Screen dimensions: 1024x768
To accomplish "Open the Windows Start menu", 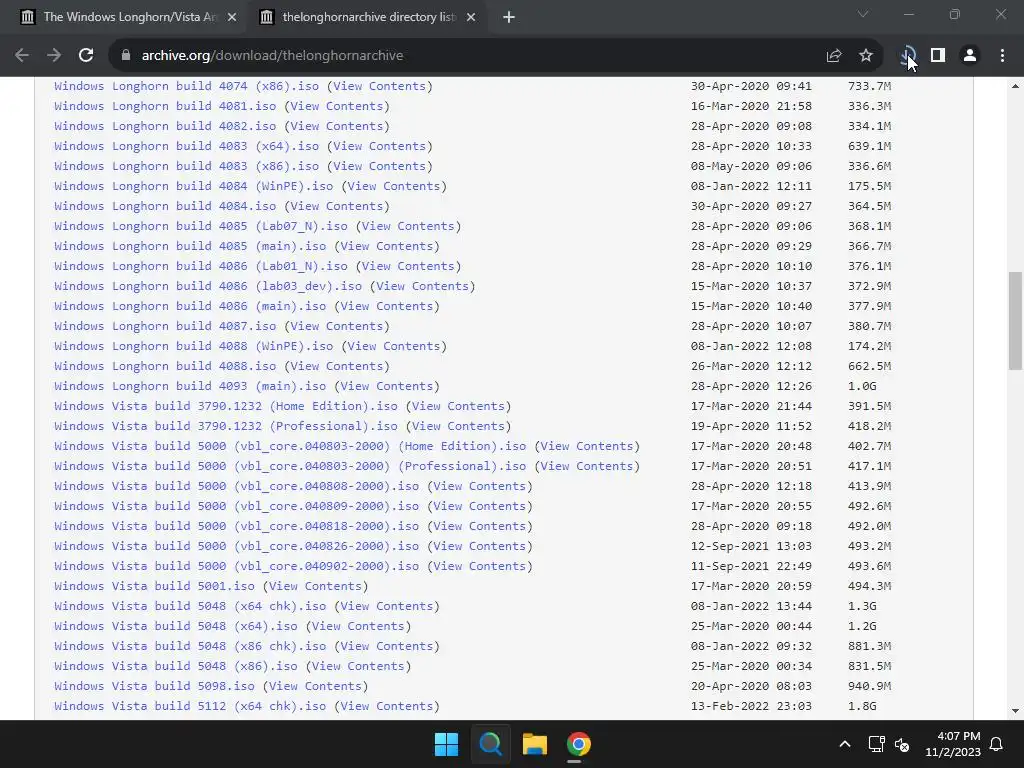I will (447, 744).
